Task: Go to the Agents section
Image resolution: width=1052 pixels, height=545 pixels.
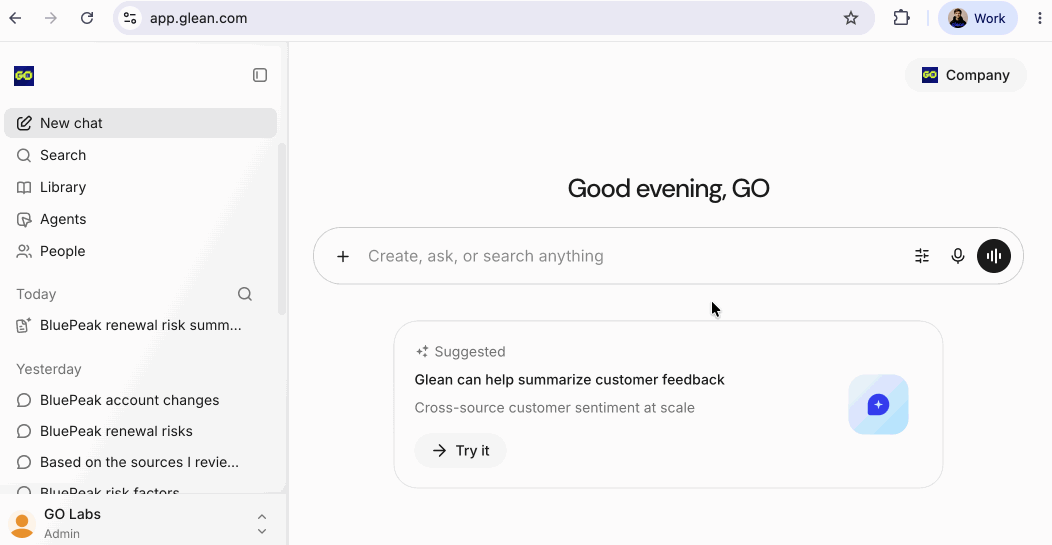Action: coord(140,219)
